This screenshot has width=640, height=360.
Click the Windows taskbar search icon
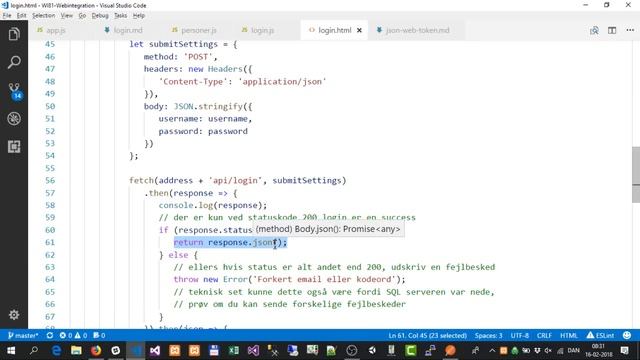(x=34, y=351)
